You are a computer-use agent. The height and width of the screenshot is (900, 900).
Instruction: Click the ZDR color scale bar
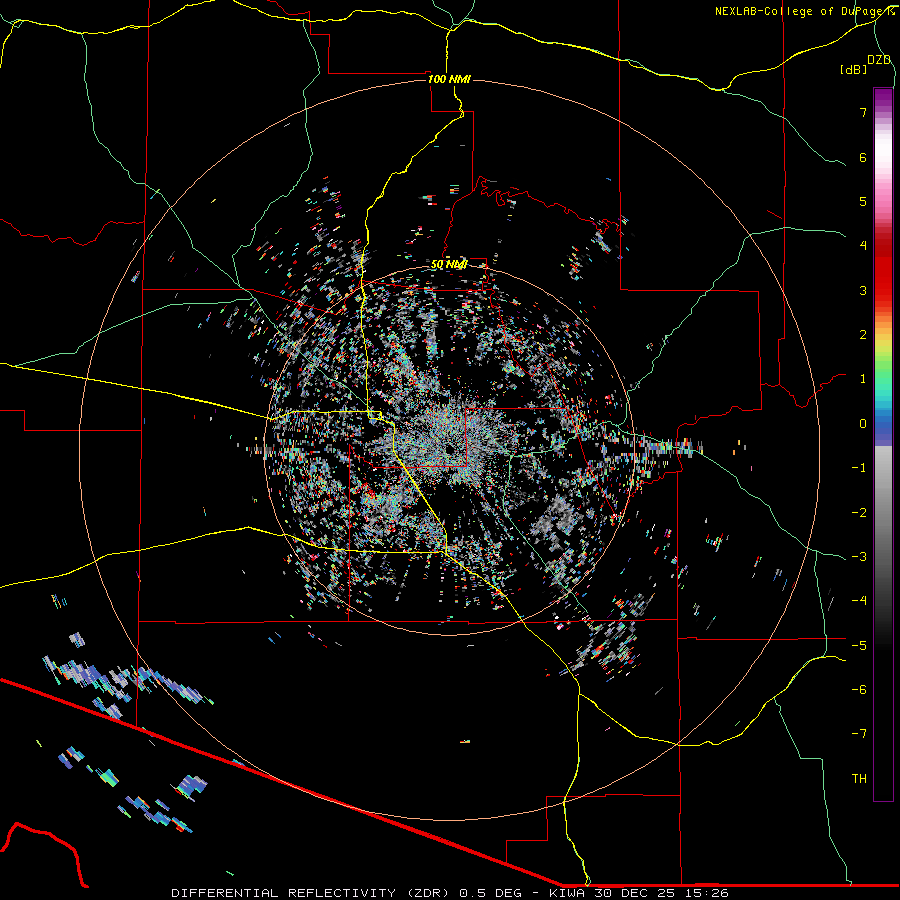(883, 444)
